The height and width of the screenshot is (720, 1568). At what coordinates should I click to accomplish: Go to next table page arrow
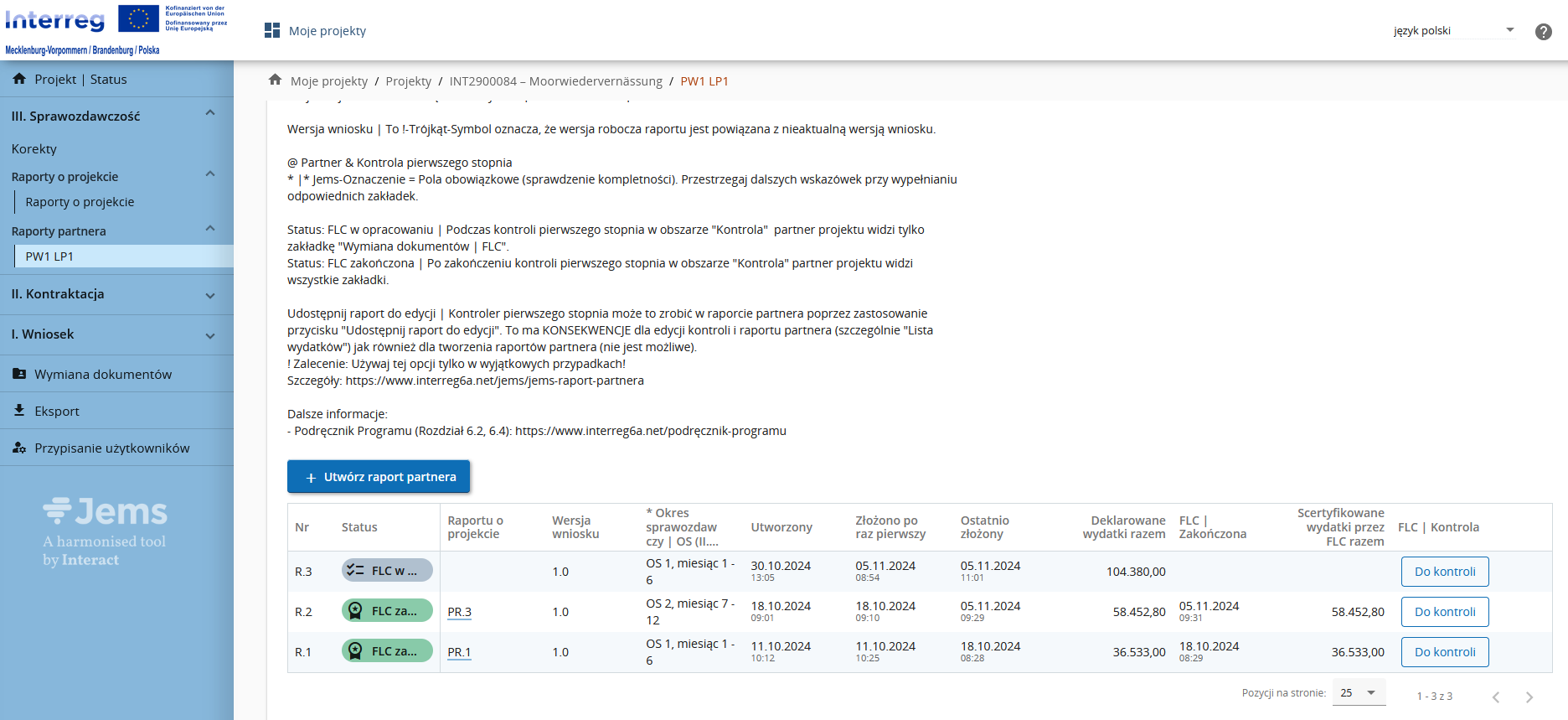[1529, 697]
